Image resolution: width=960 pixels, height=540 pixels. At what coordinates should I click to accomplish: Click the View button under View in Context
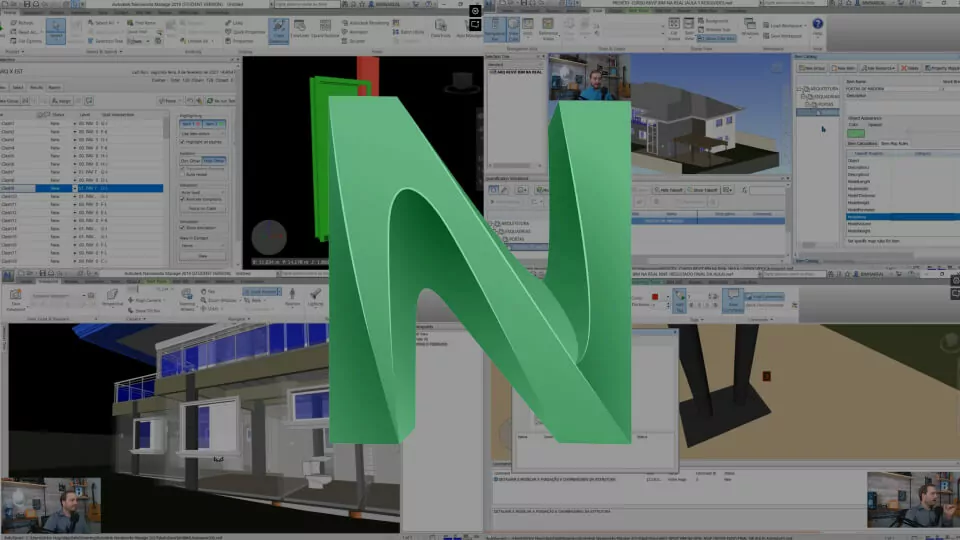[x=203, y=256]
